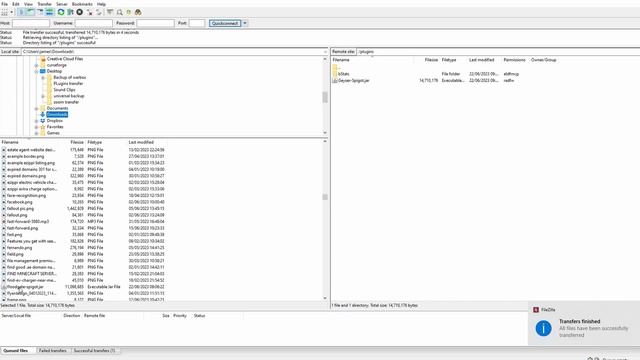The width and height of the screenshot is (640, 360).
Task: Toggle directory comparison icon
Action: [x=120, y=12]
